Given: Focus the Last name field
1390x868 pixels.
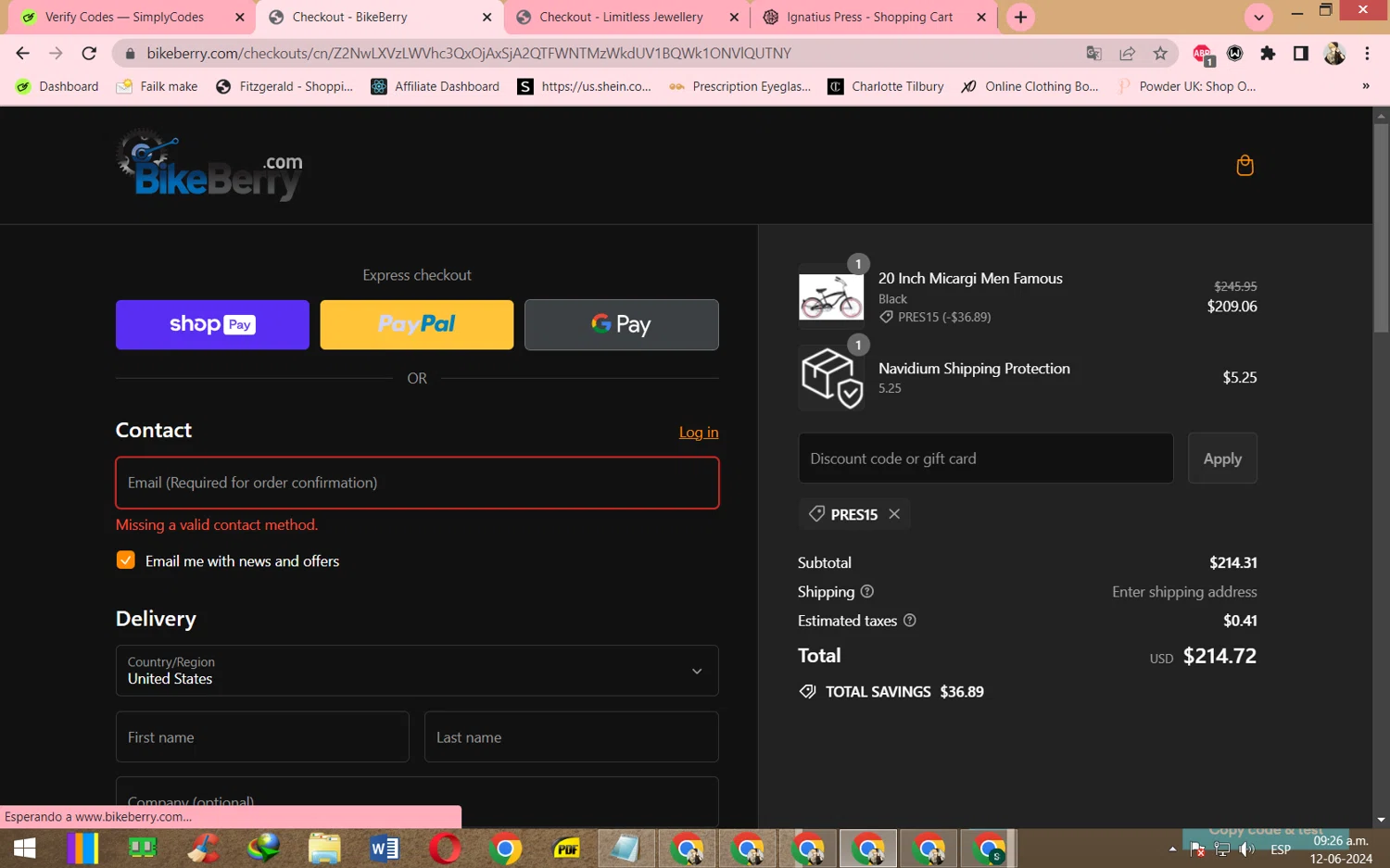Looking at the screenshot, I should pos(571,737).
